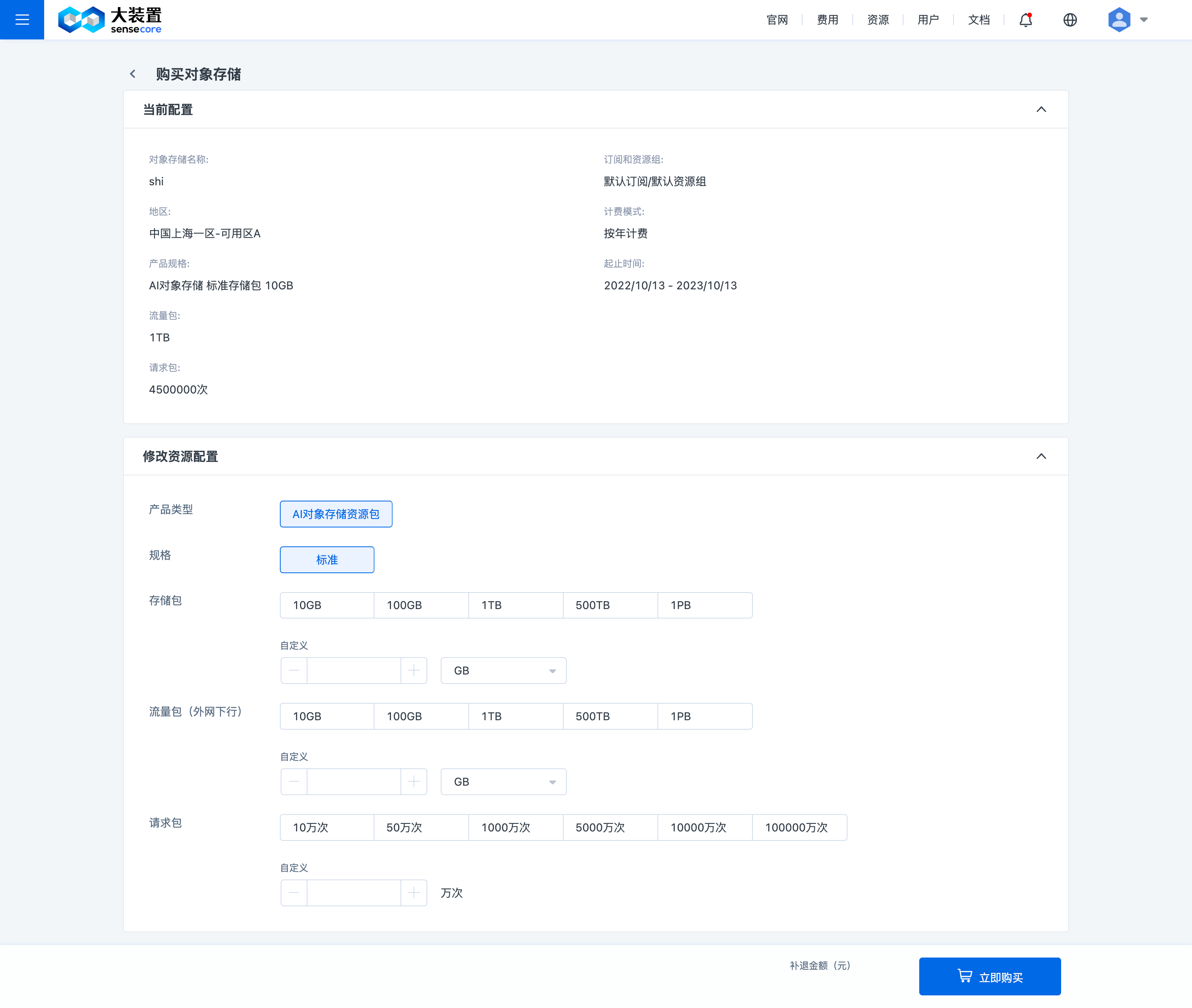Select AI对象存储资源包 product type
Screen dimensions: 1192x1008
click(x=335, y=514)
